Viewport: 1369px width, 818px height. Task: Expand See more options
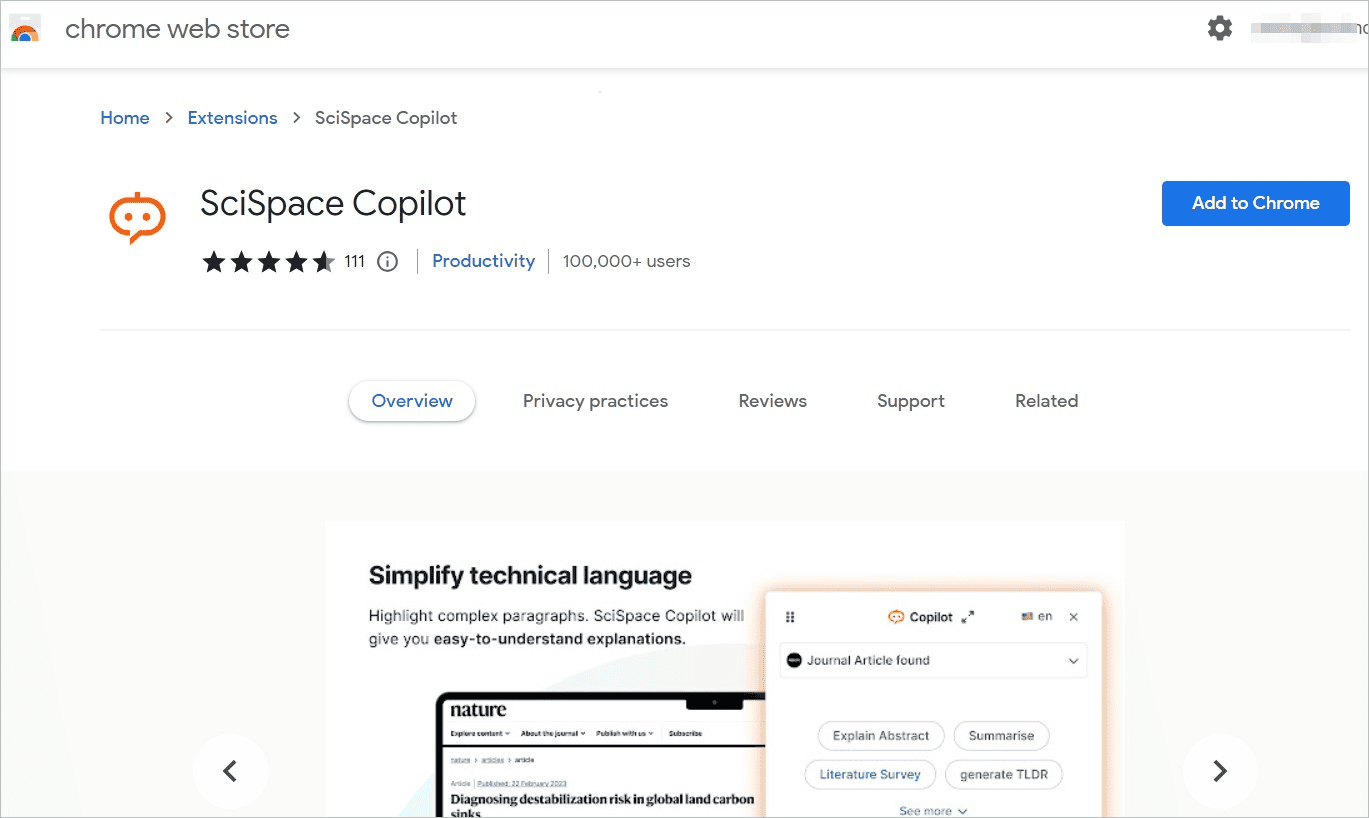tap(933, 811)
